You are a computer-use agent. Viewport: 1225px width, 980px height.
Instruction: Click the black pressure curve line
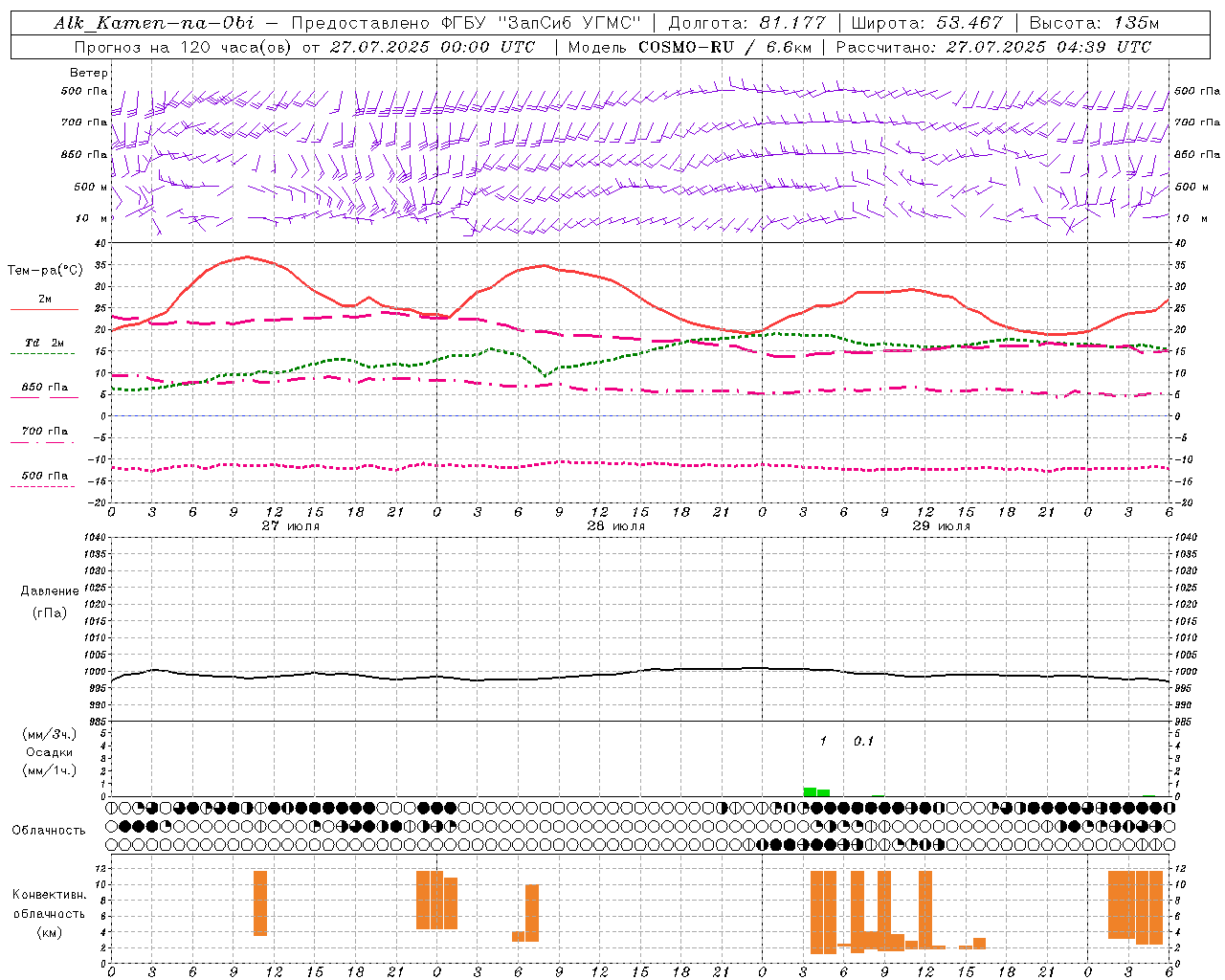coord(640,674)
